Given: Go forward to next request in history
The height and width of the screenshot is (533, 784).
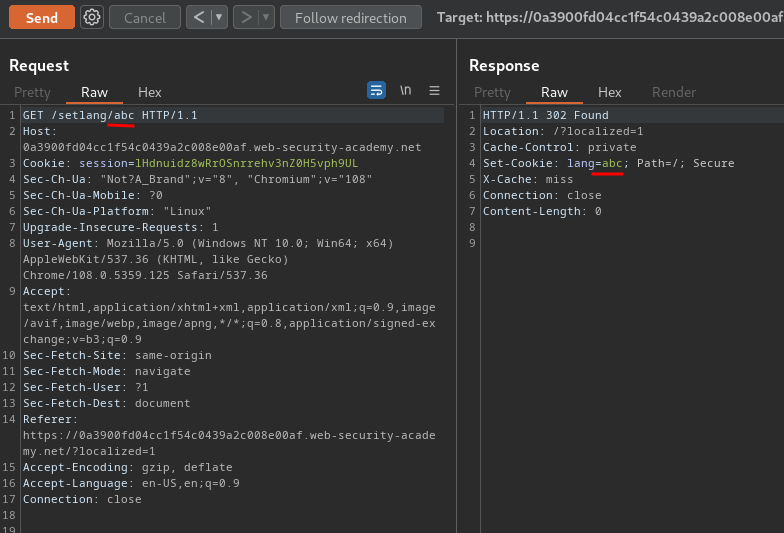Looking at the screenshot, I should pos(246,18).
